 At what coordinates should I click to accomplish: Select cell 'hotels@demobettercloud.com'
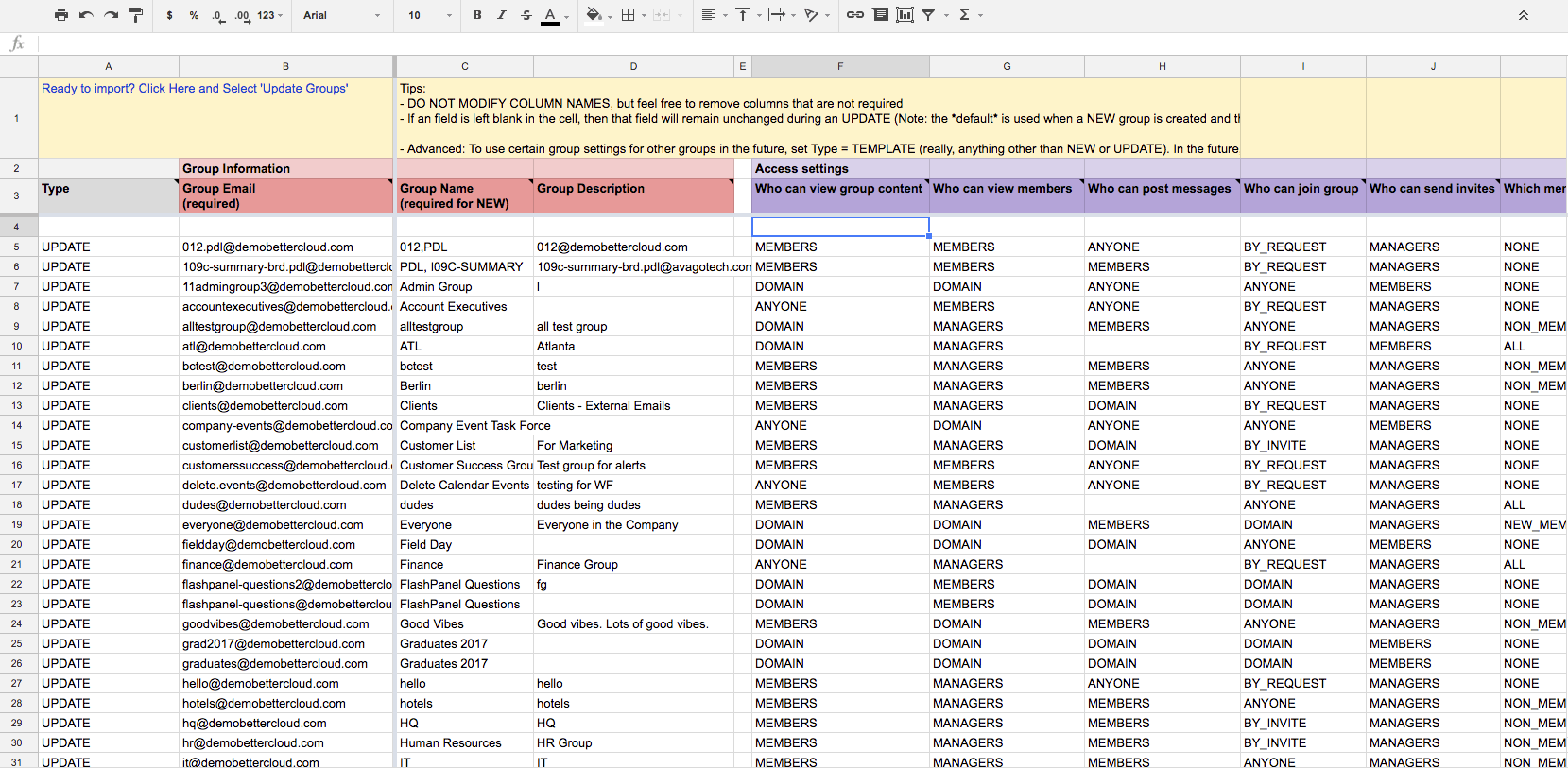coord(286,704)
